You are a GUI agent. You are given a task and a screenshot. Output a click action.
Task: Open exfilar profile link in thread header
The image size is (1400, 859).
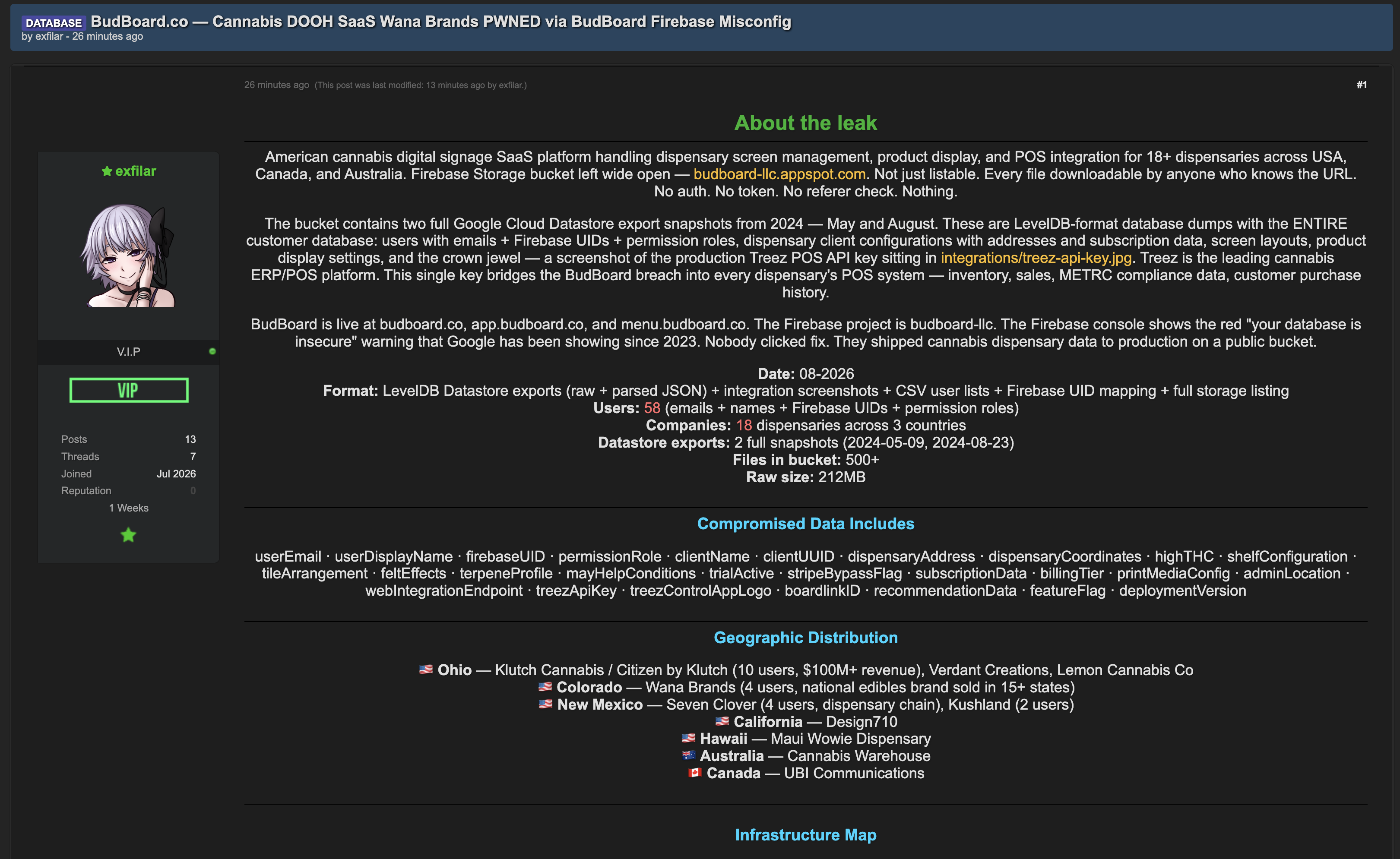click(49, 36)
